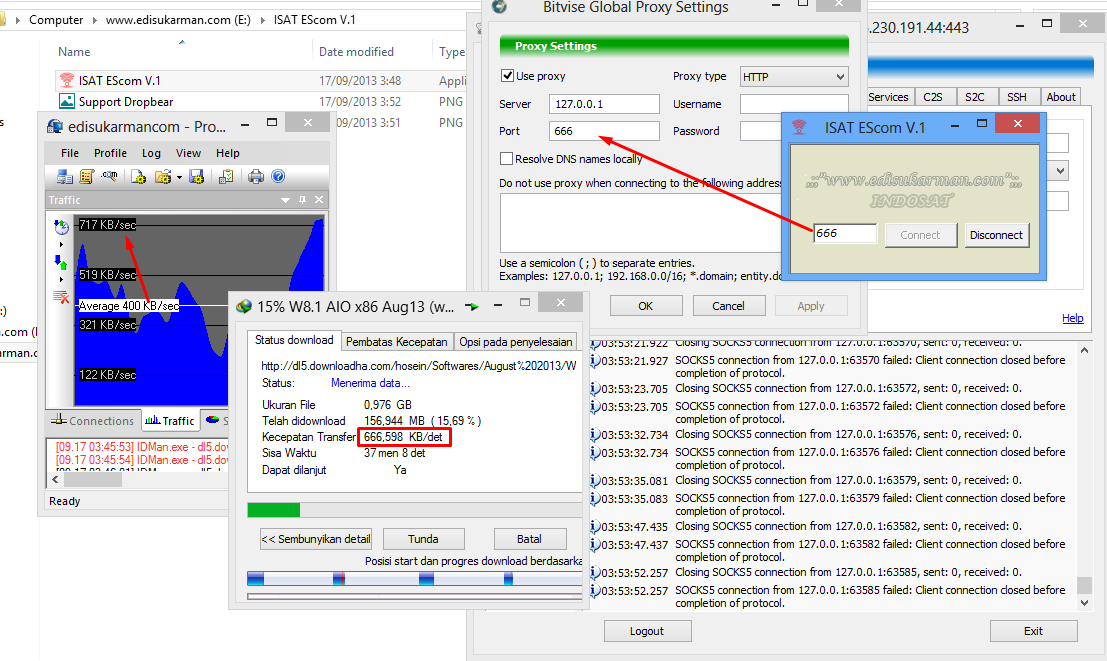Click the info icon beside the 03:53:23.705 Closing SOCKS5 log entry
1107x661 pixels.
(594, 388)
